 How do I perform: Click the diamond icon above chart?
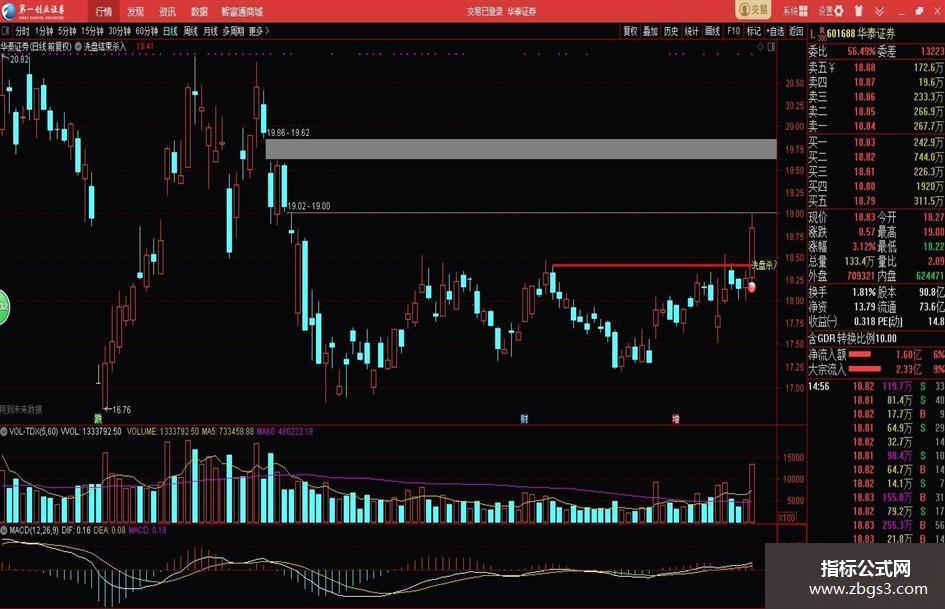[760, 46]
